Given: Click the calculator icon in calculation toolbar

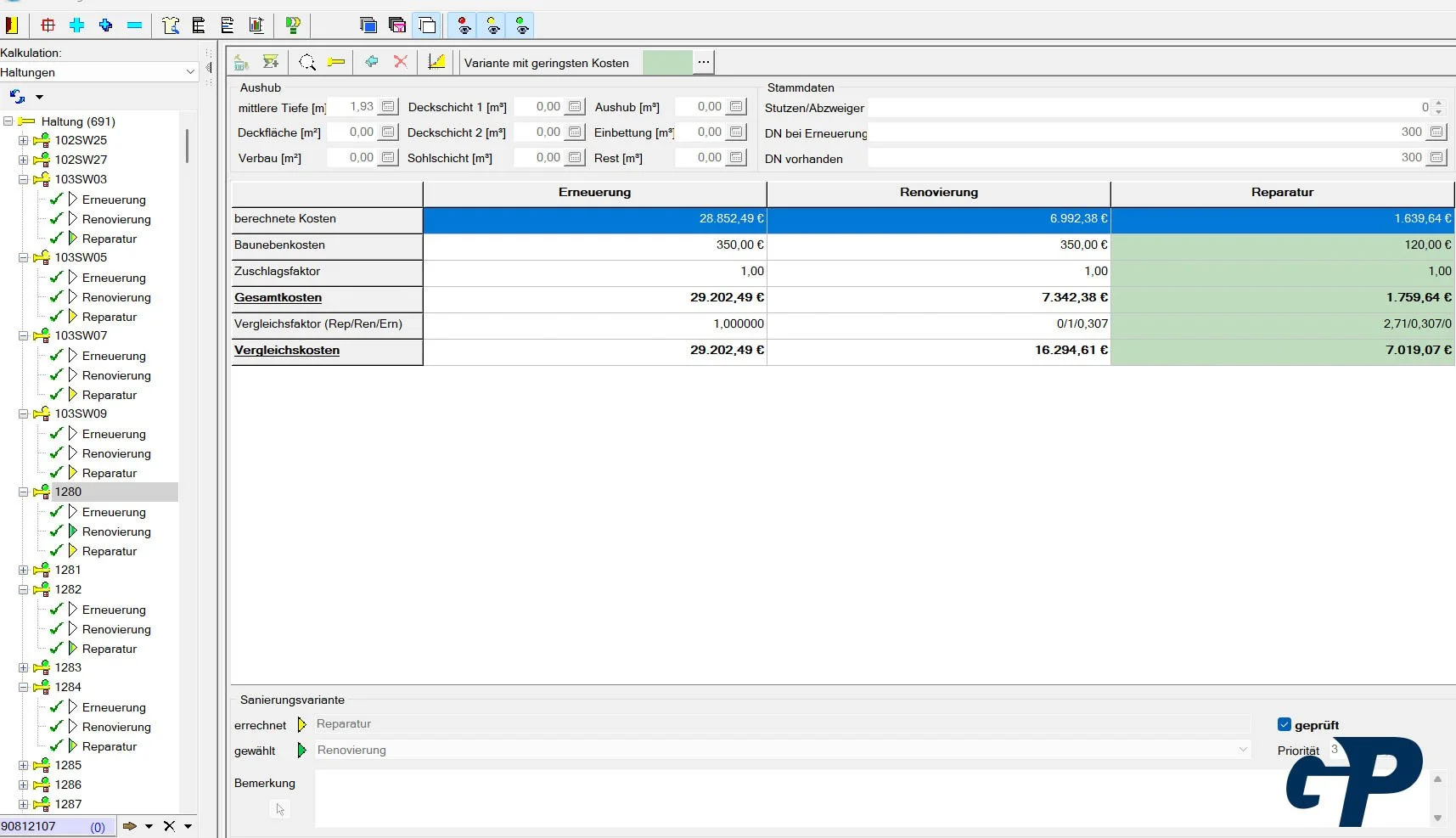Looking at the screenshot, I should point(242,62).
